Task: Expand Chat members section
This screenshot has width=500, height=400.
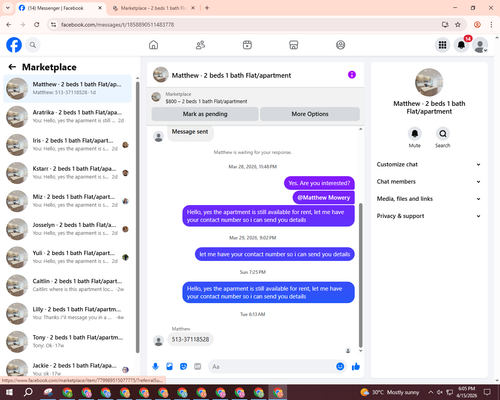Action: [429, 182]
